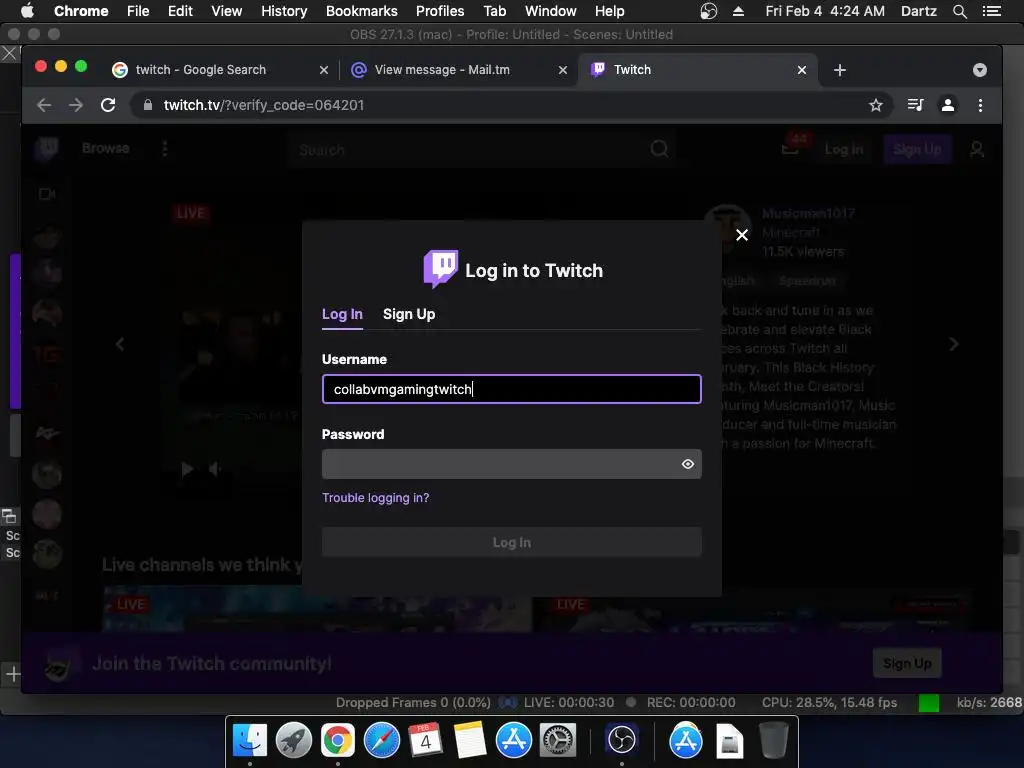Close the Mail.tm browser tab
1024x768 pixels.
[563, 70]
